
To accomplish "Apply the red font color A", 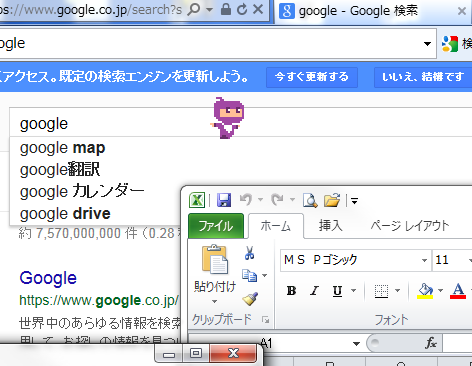I will tap(458, 291).
